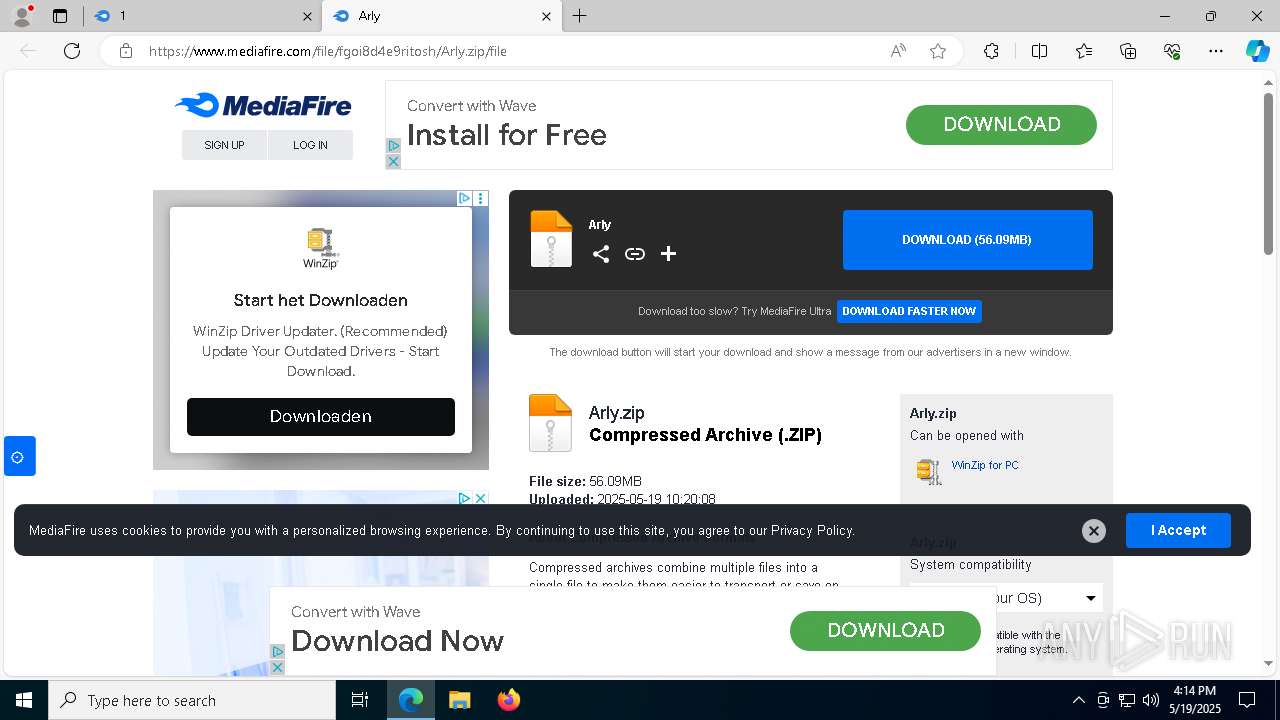Click the Privacy Policy text in banner

[812, 530]
